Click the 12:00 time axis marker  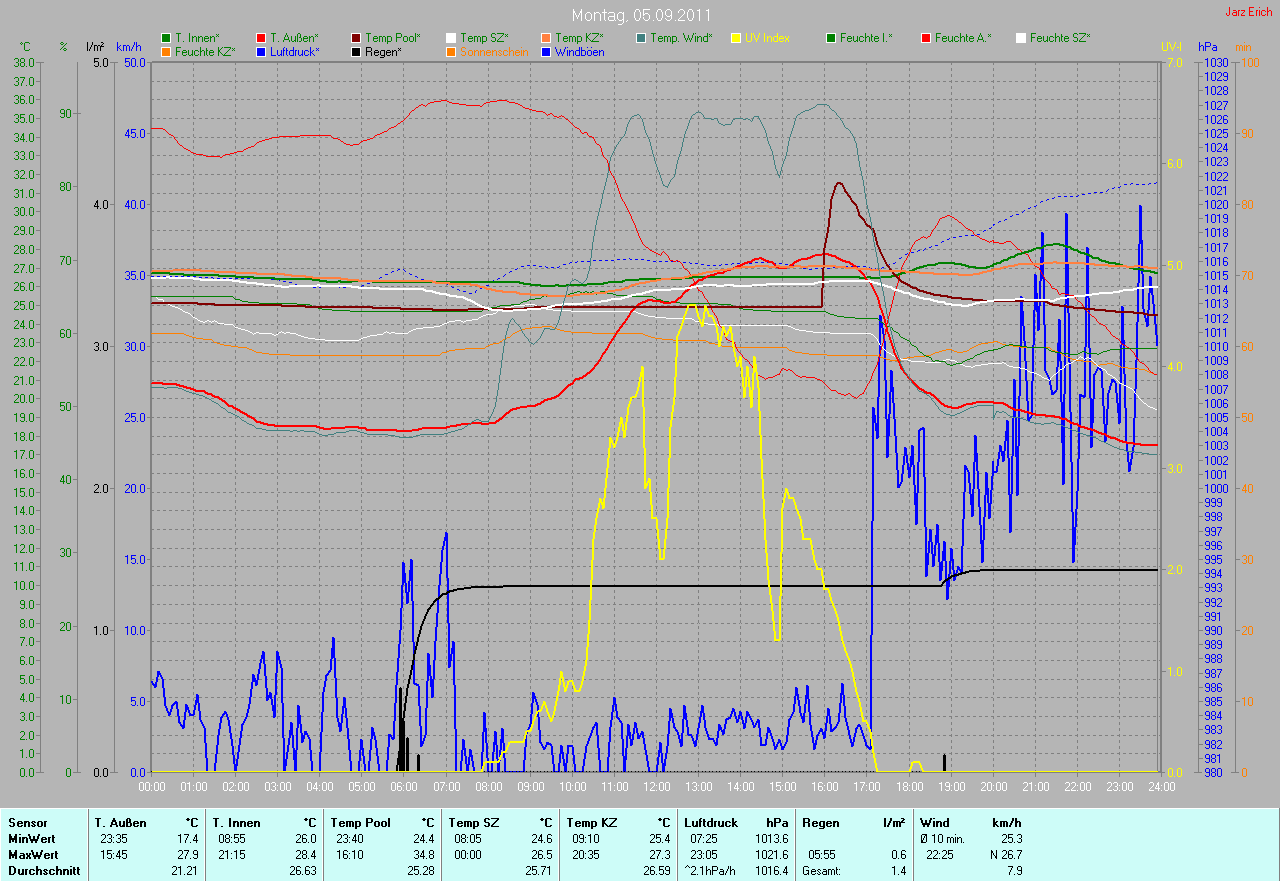(656, 787)
